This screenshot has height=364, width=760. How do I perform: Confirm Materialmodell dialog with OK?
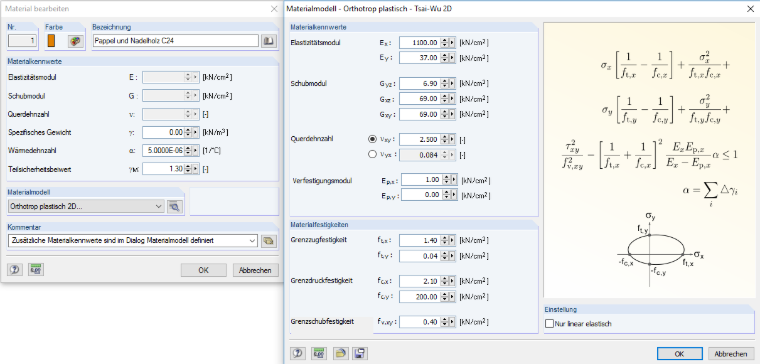[679, 353]
